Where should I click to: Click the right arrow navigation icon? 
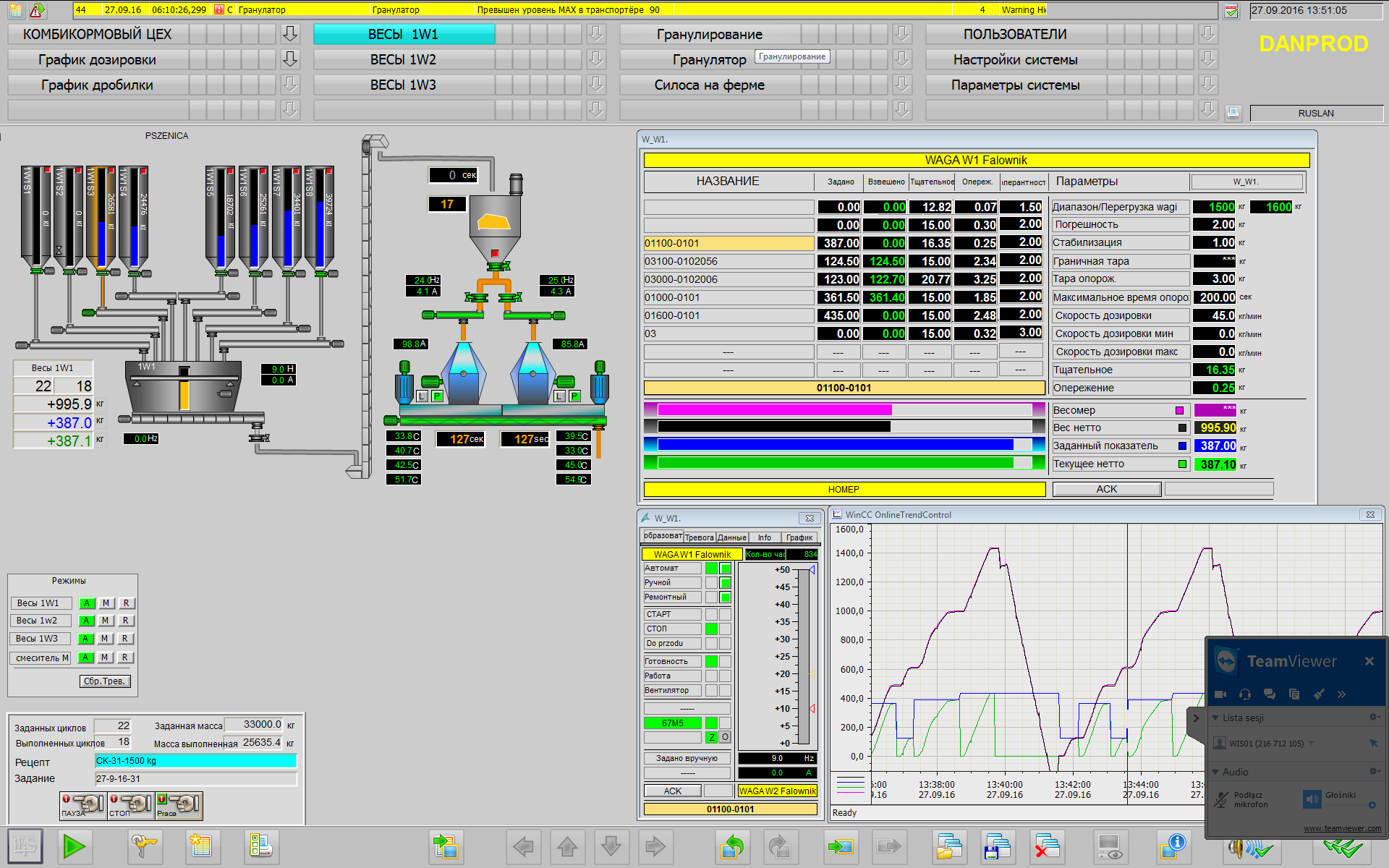(655, 846)
